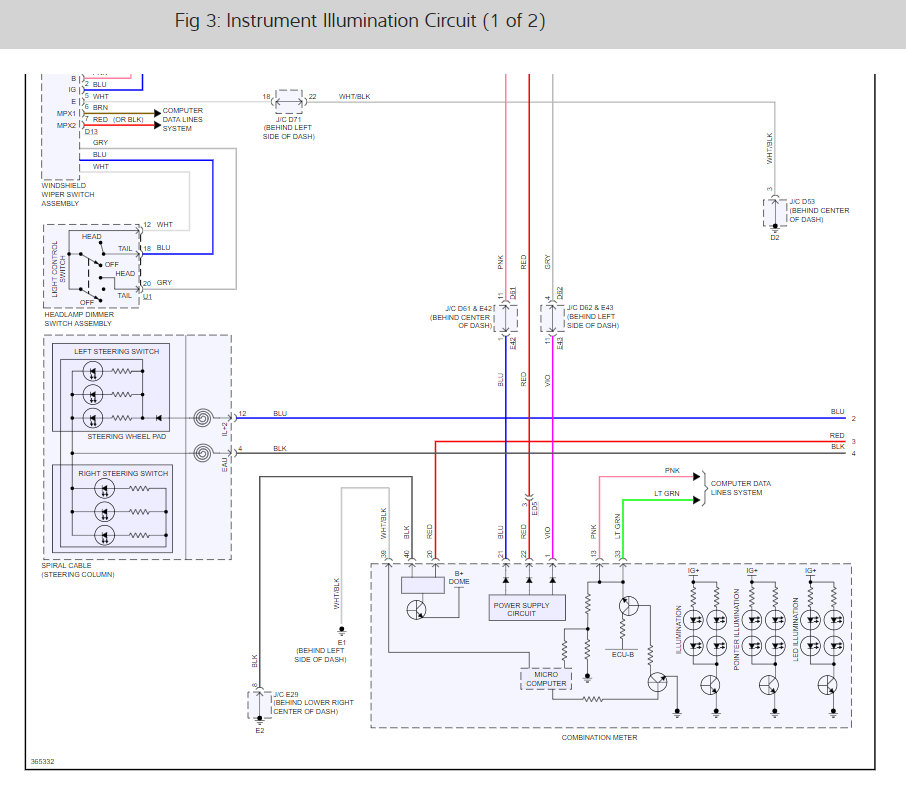Screen dimensions: 906x788
Task: Click the lower spiral cable coil symbol
Action: [x=203, y=453]
